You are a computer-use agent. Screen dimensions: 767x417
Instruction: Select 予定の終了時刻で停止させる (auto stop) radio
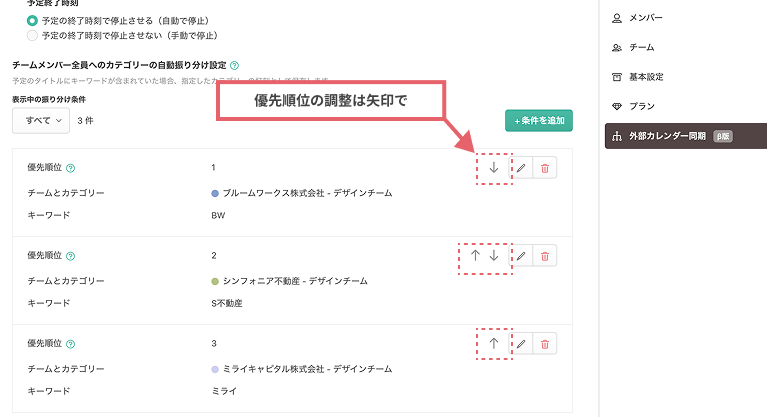pos(33,20)
